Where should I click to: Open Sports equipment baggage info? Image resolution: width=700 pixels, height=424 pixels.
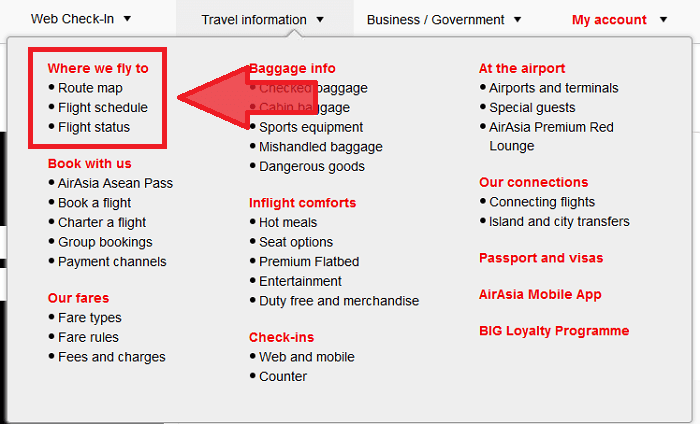pyautogui.click(x=311, y=127)
